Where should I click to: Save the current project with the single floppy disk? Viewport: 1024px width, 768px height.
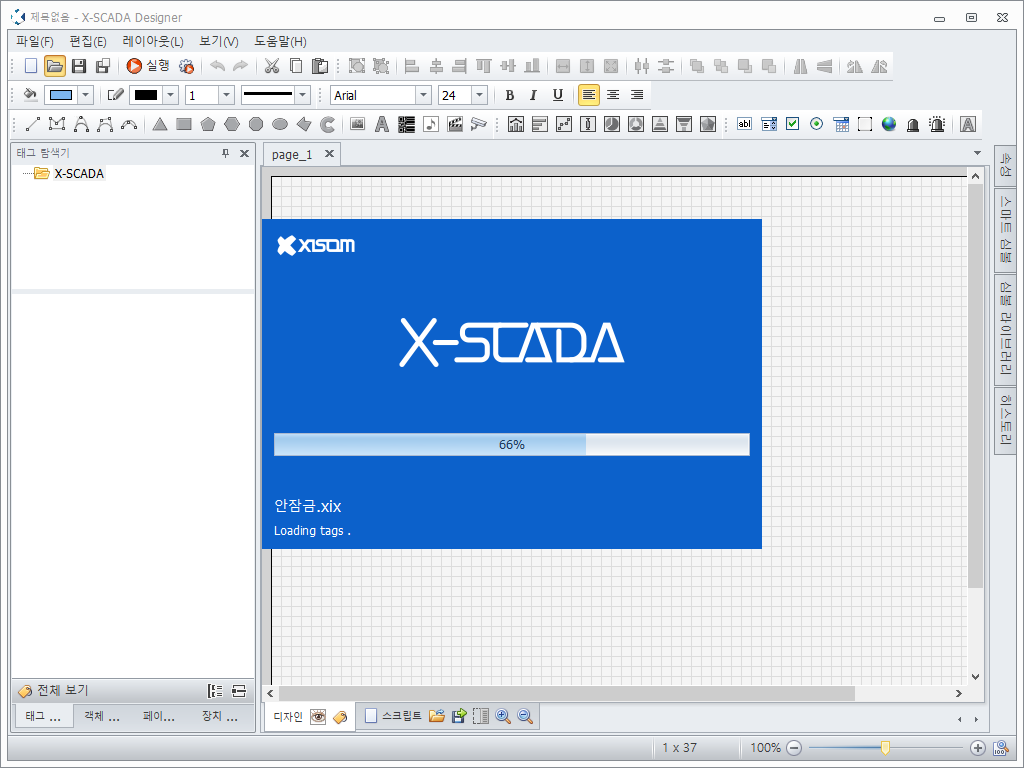[x=79, y=66]
